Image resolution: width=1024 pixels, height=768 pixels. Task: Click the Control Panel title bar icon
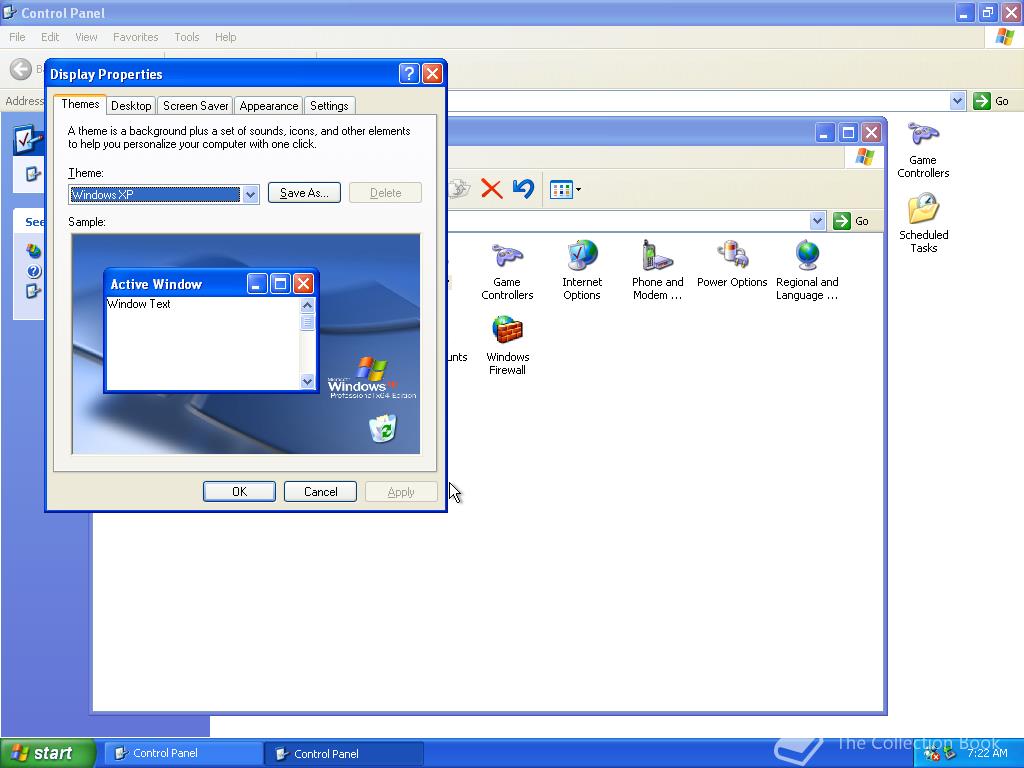pyautogui.click(x=9, y=12)
